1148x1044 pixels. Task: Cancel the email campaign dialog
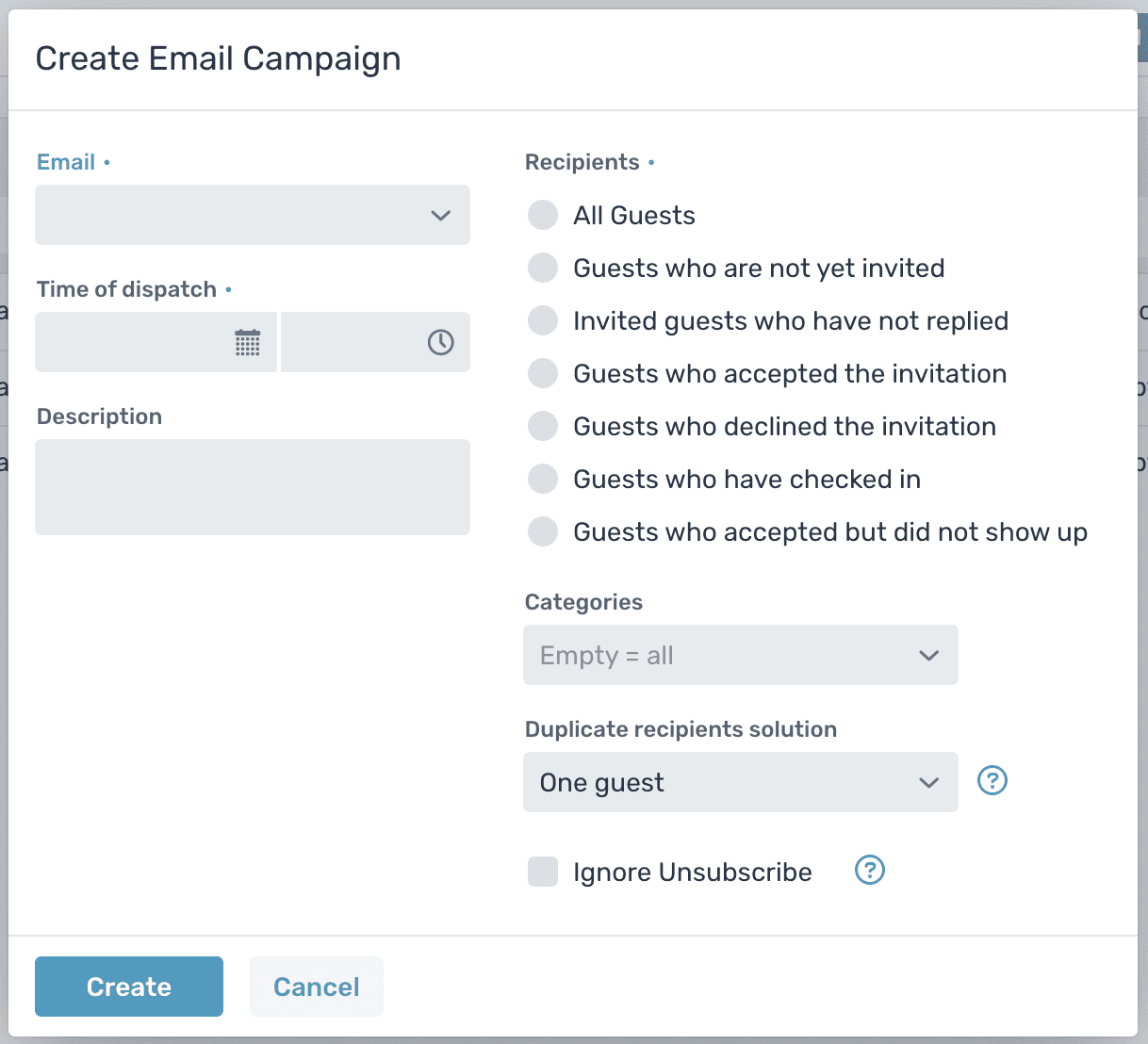click(316, 987)
